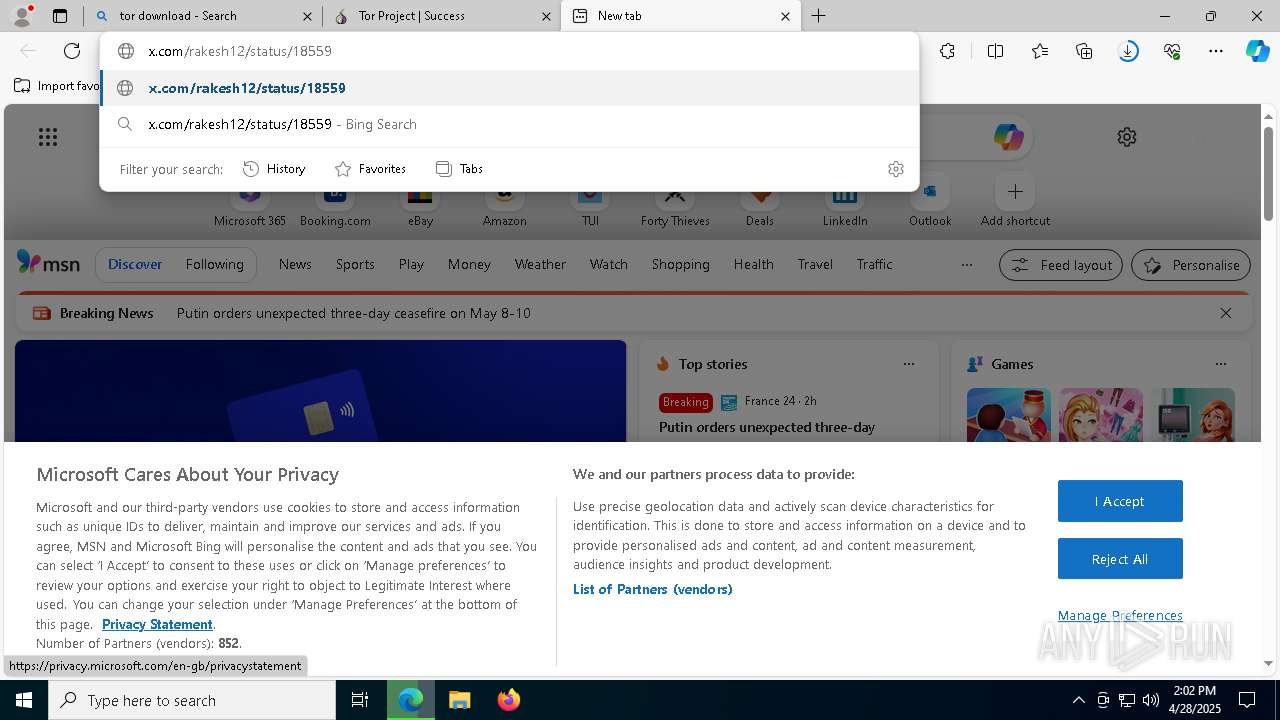This screenshot has width=1280, height=720.
Task: Open the Traffic category in MSN
Action: point(874,264)
